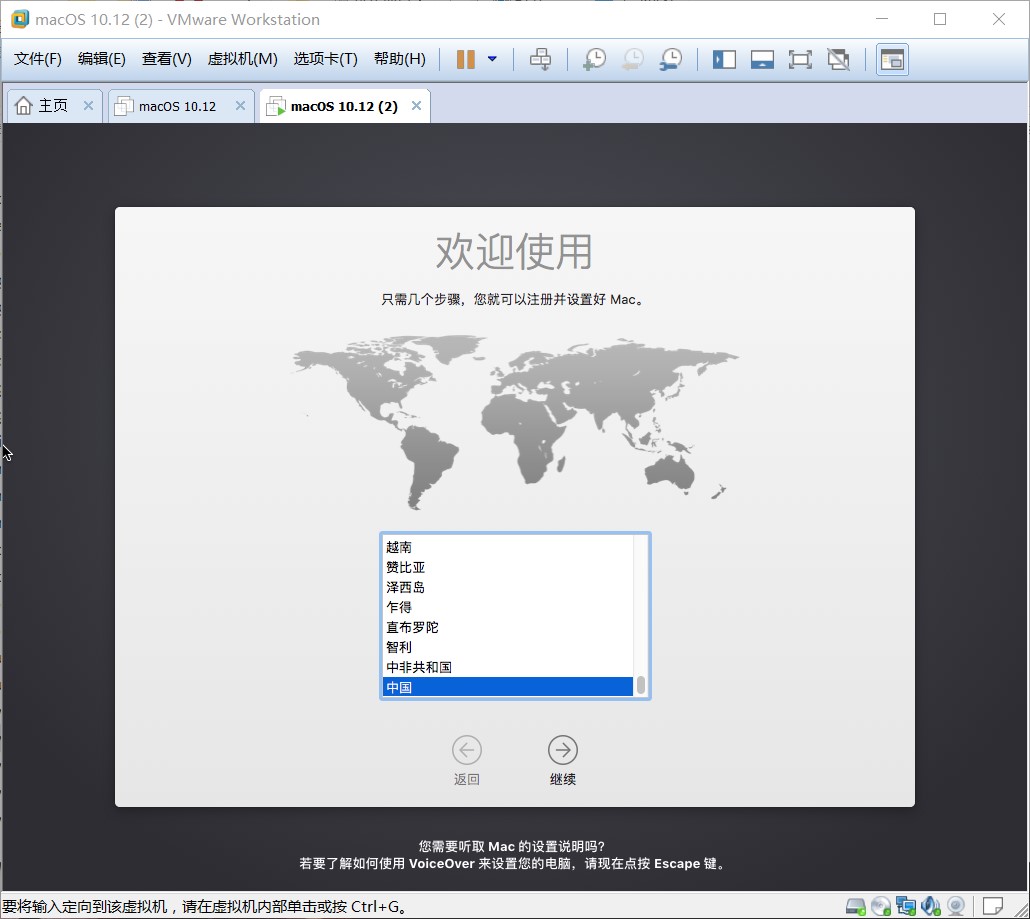Select 乍得 in the country list
Viewport: 1030px width, 919px height.
pyautogui.click(x=508, y=607)
